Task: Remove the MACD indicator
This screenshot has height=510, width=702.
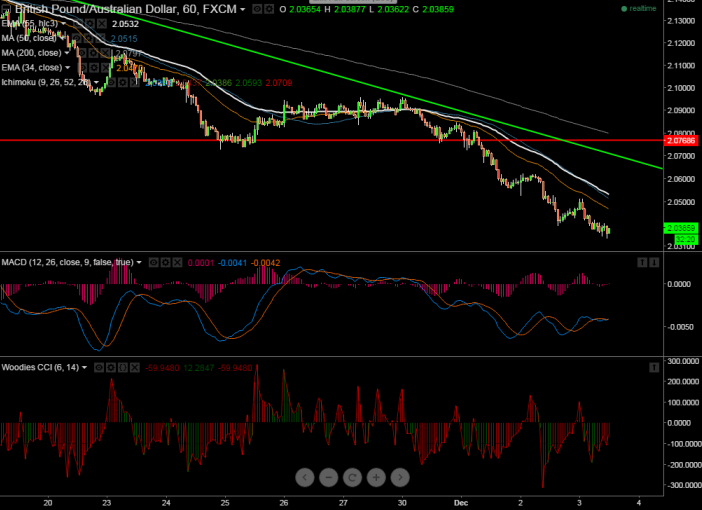Action: pyautogui.click(x=177, y=262)
